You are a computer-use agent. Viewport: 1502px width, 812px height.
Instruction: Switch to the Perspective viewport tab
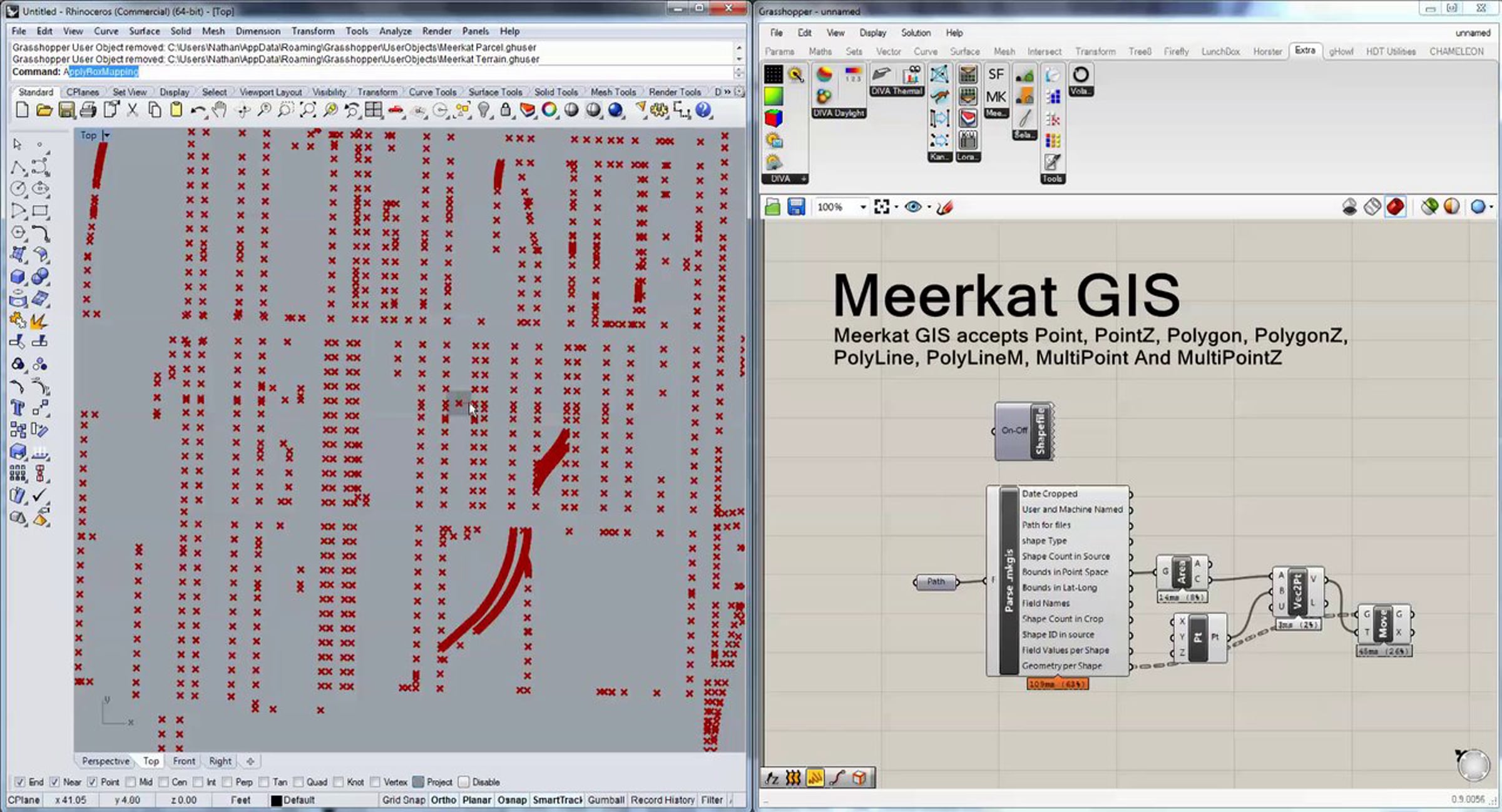(106, 761)
